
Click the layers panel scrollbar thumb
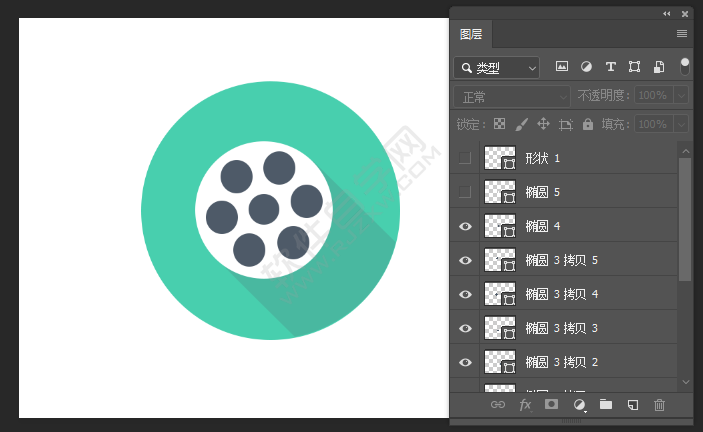click(685, 220)
